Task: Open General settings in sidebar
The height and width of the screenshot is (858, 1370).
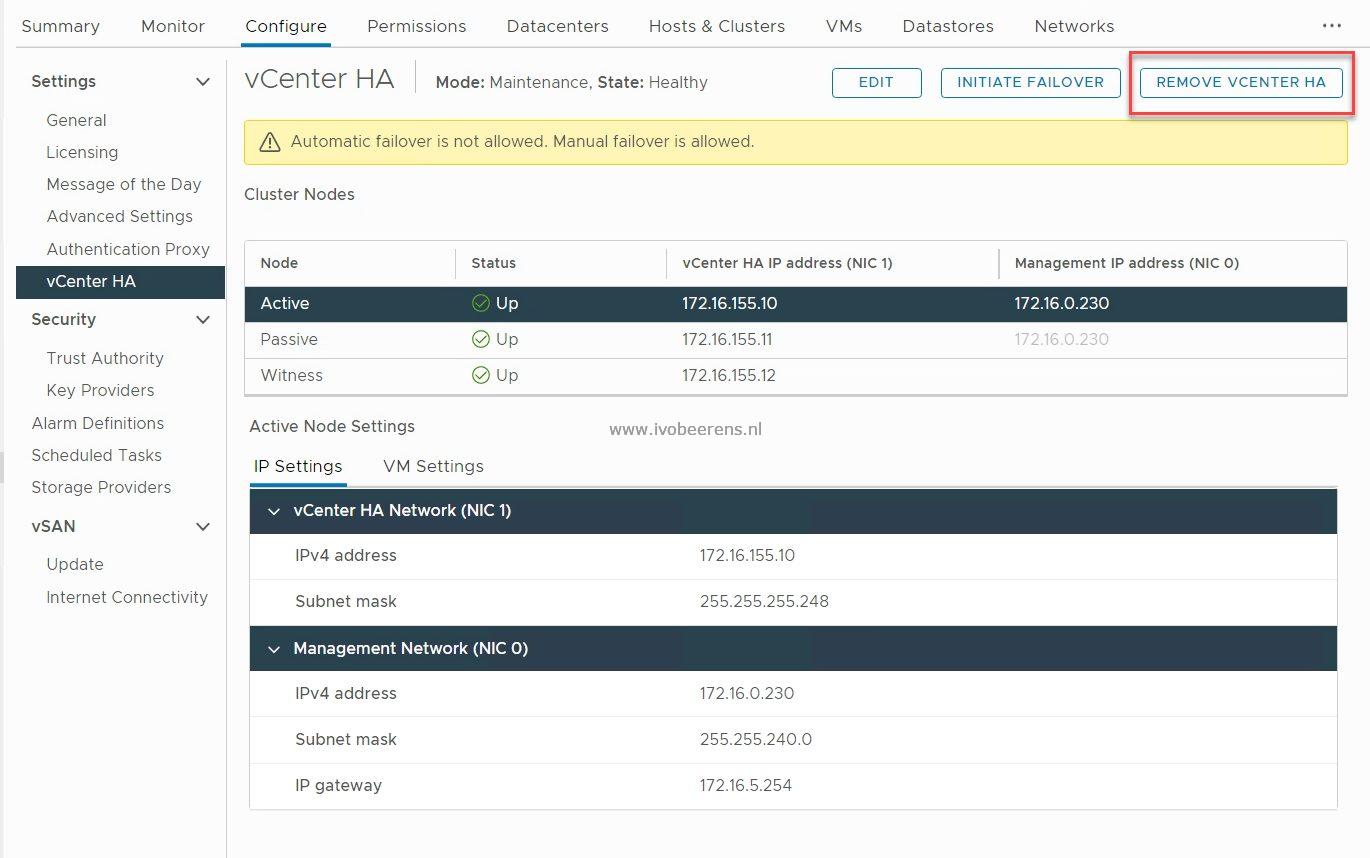Action: coord(76,120)
